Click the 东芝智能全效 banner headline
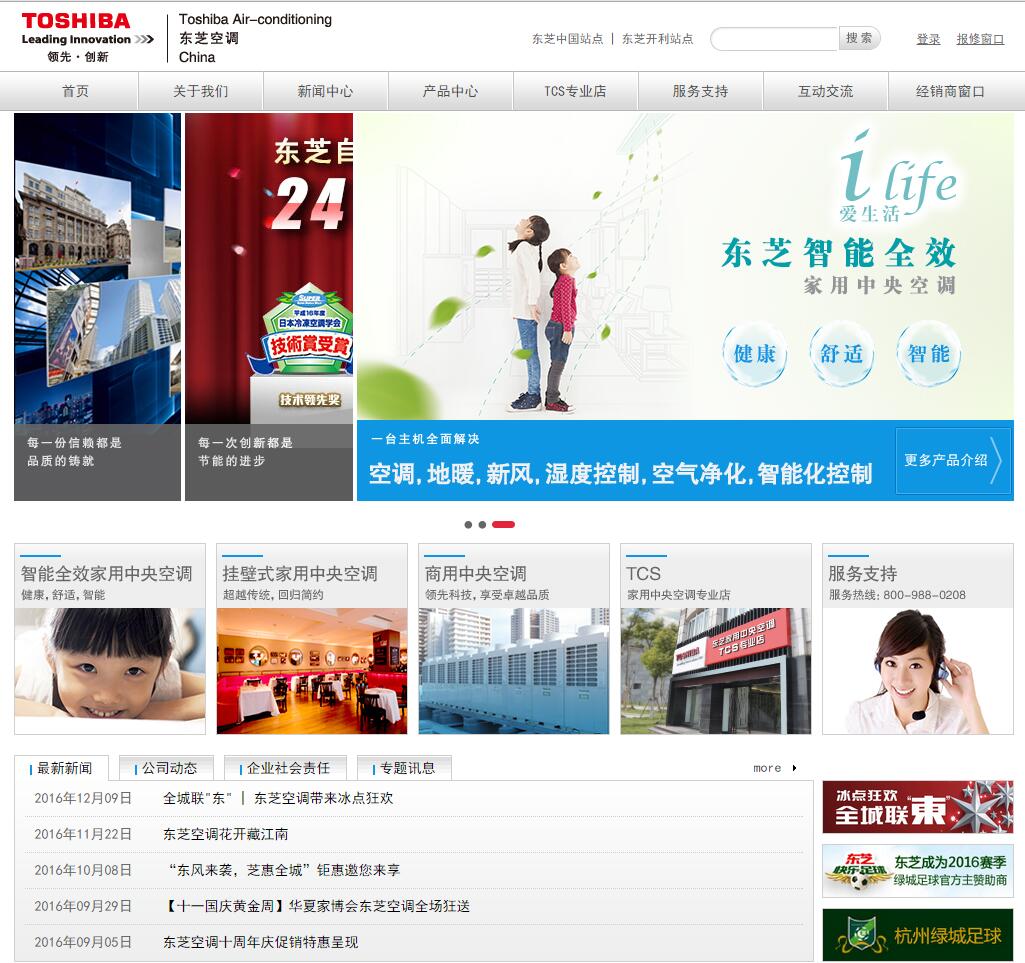The width and height of the screenshot is (1025, 963). click(x=839, y=253)
